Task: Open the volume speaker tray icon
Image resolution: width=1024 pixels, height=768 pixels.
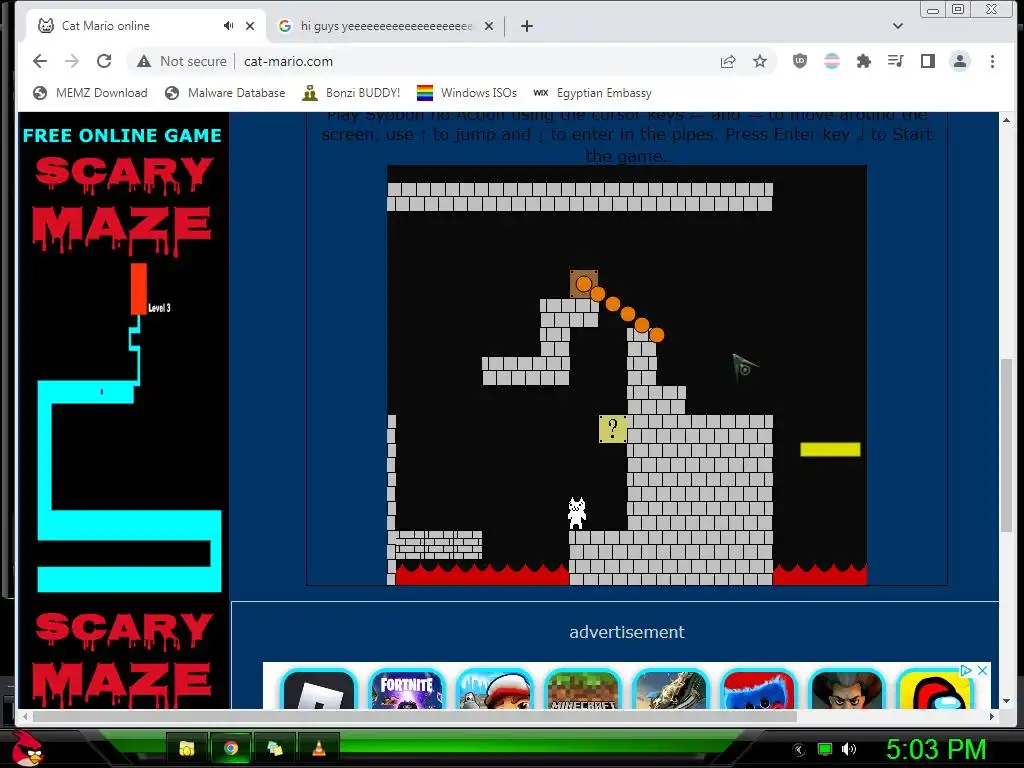Action: (x=849, y=749)
